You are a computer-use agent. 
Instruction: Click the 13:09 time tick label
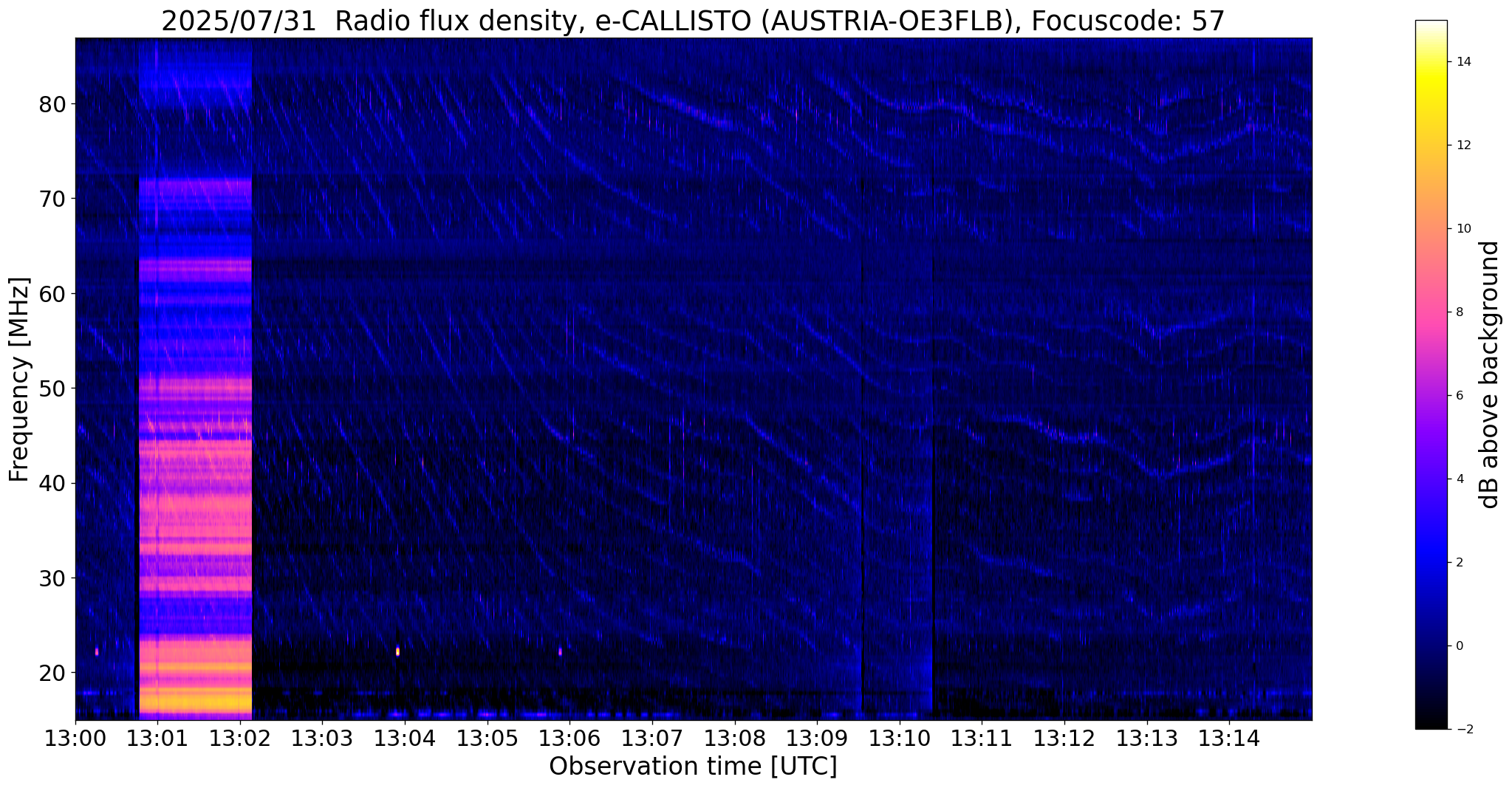(817, 739)
